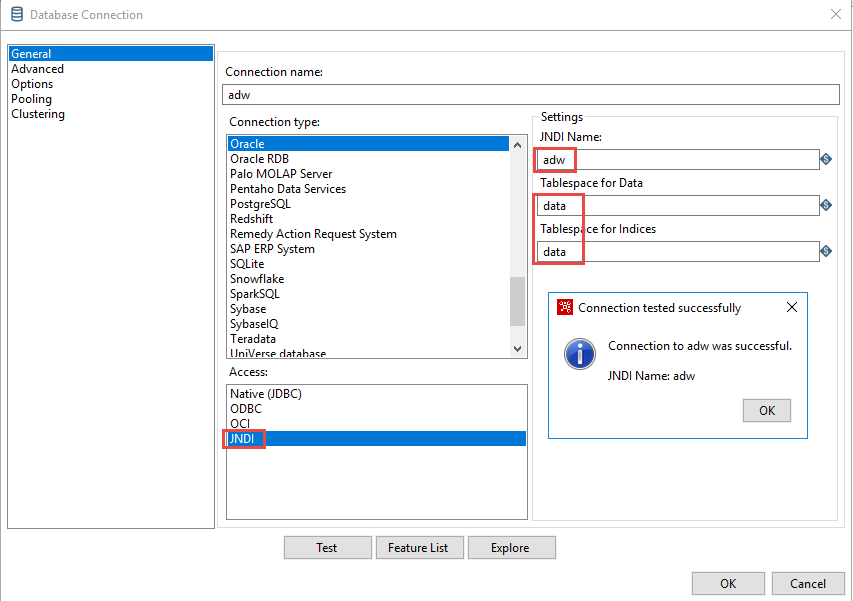Image resolution: width=853 pixels, height=601 pixels.
Task: Click into the Connection name field
Action: point(530,94)
